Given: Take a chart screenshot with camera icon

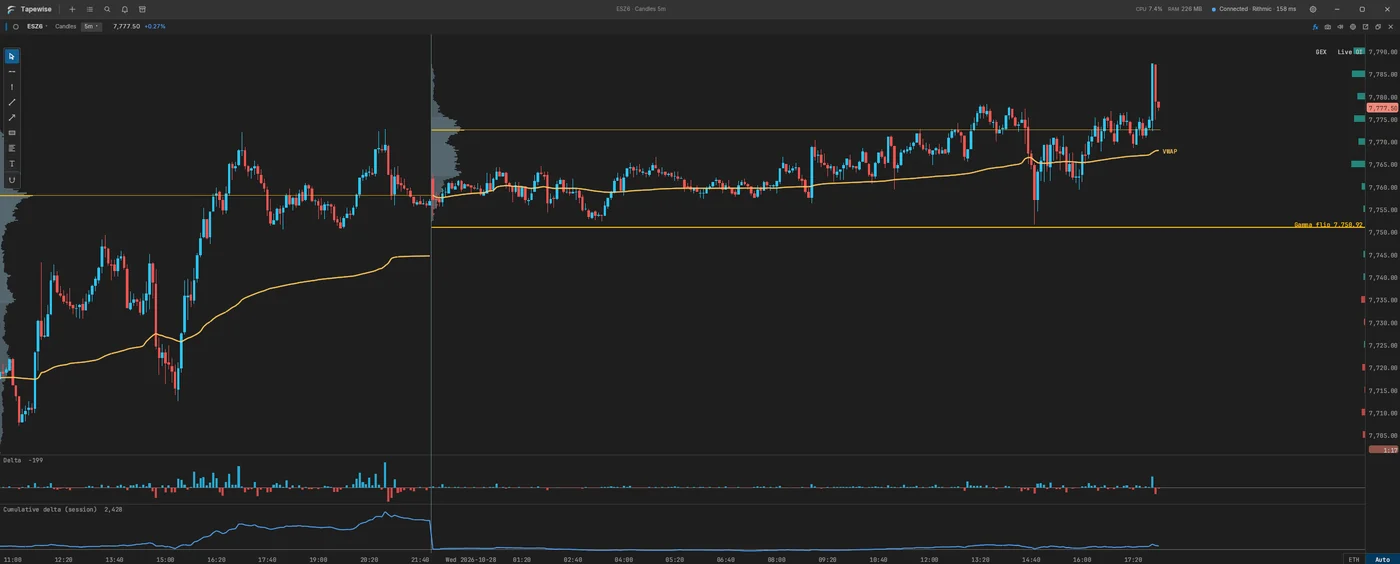Looking at the screenshot, I should (x=1328, y=27).
